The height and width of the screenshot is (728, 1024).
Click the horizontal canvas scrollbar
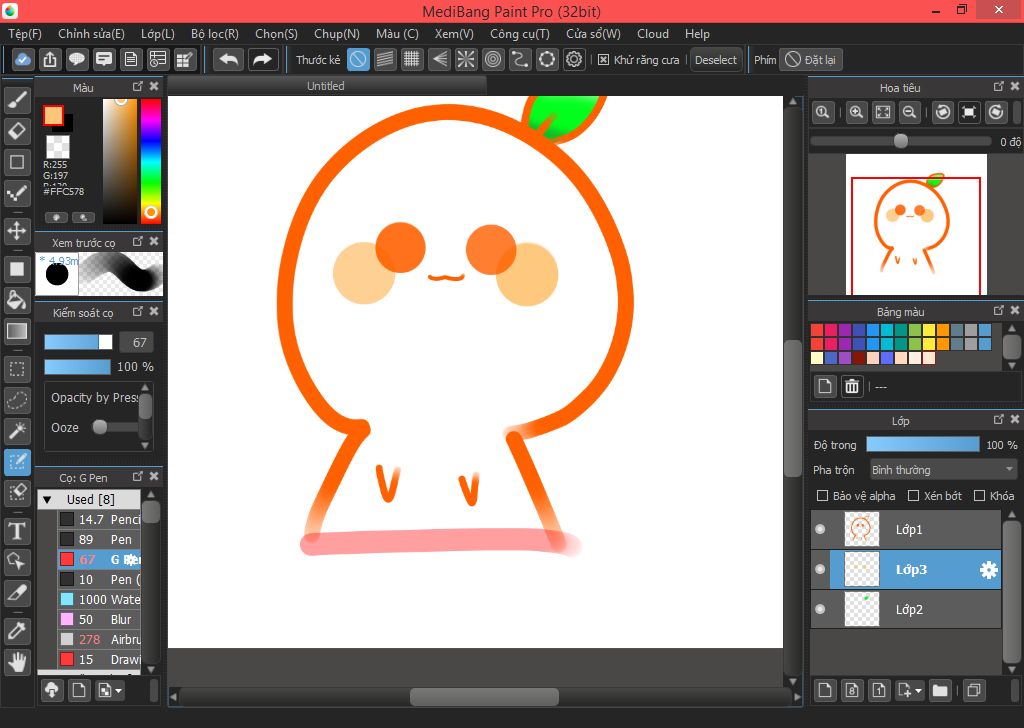click(484, 697)
